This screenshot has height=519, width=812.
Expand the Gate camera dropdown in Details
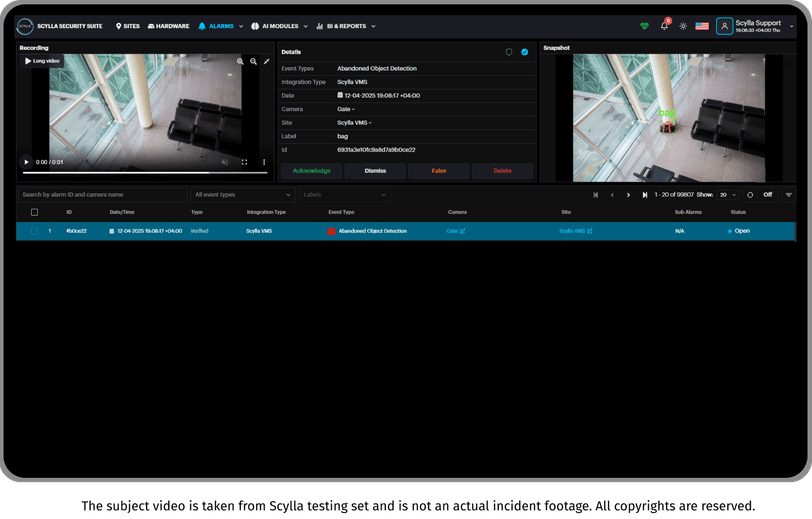(x=346, y=109)
